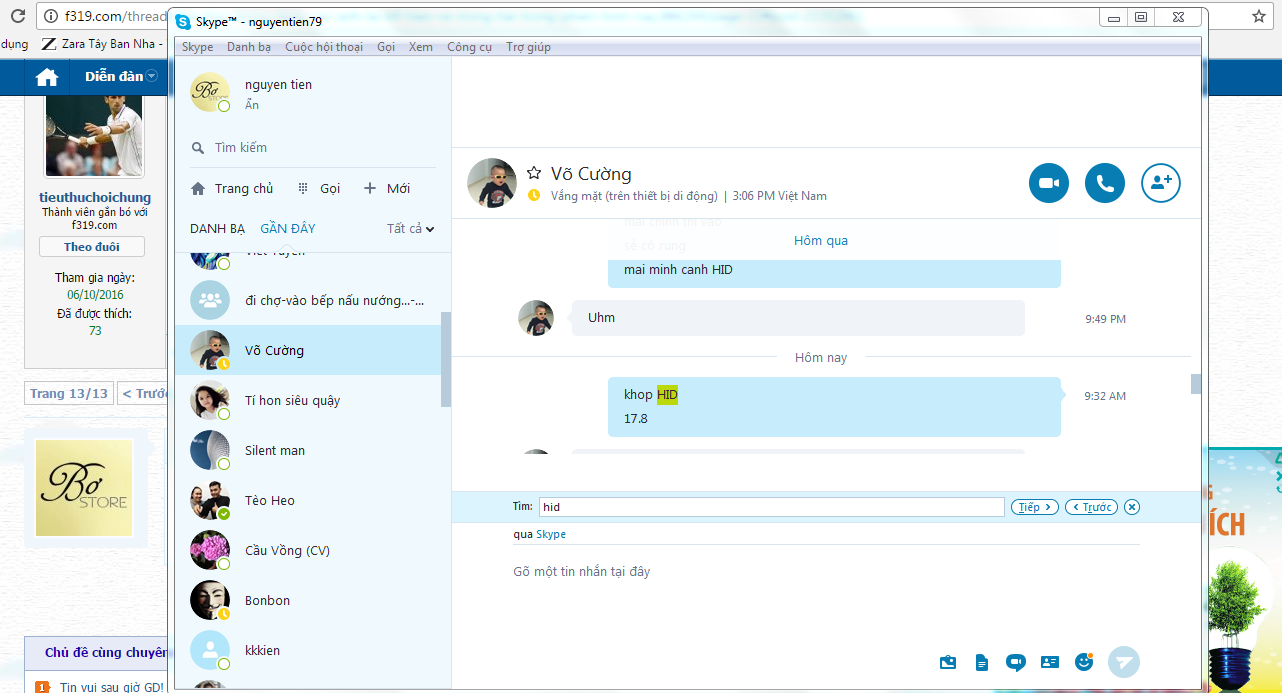Send contact card icon in chat toolbar
Image resolution: width=1282 pixels, height=693 pixels.
(x=1049, y=662)
